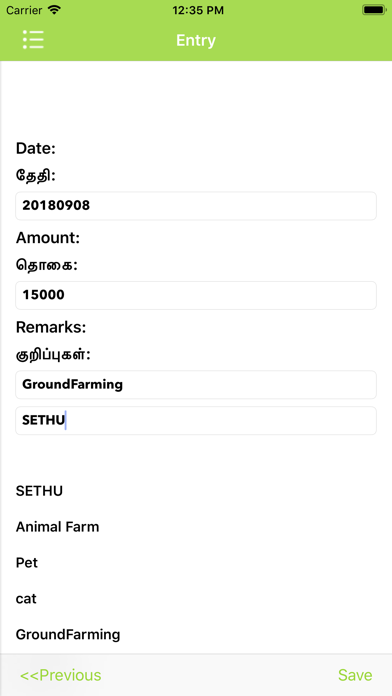Viewport: 392px width, 696px height.
Task: Open the list menu icon
Action: point(33,40)
